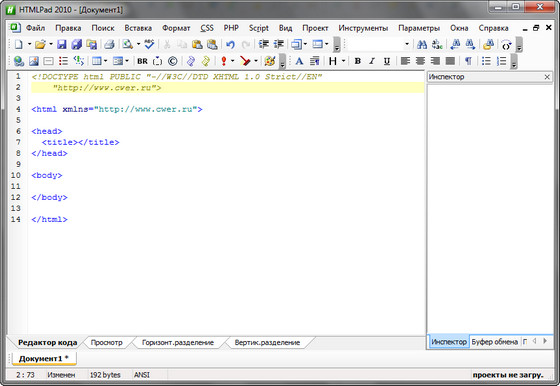This screenshot has height=386, width=560.
Task: Click code line 11 in the editor
Action: tap(226, 186)
